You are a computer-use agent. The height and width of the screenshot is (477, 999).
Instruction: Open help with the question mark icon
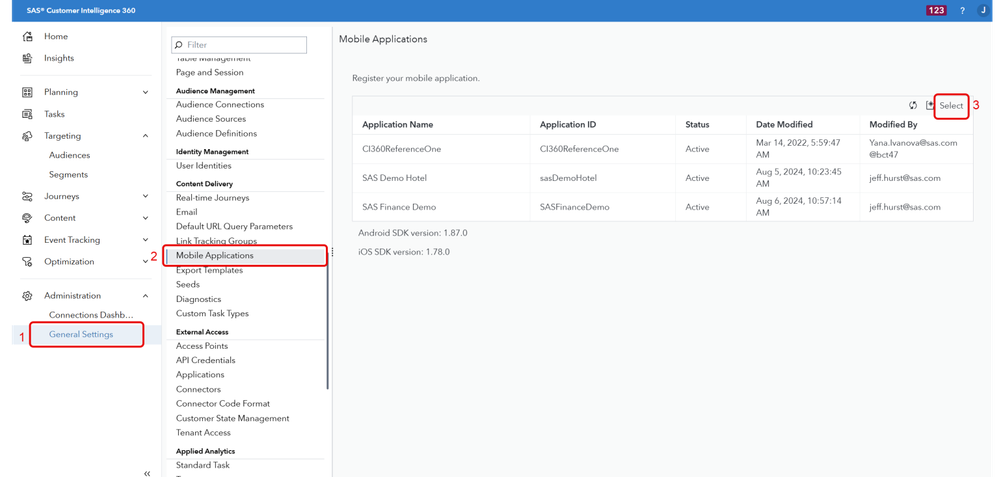tap(962, 10)
